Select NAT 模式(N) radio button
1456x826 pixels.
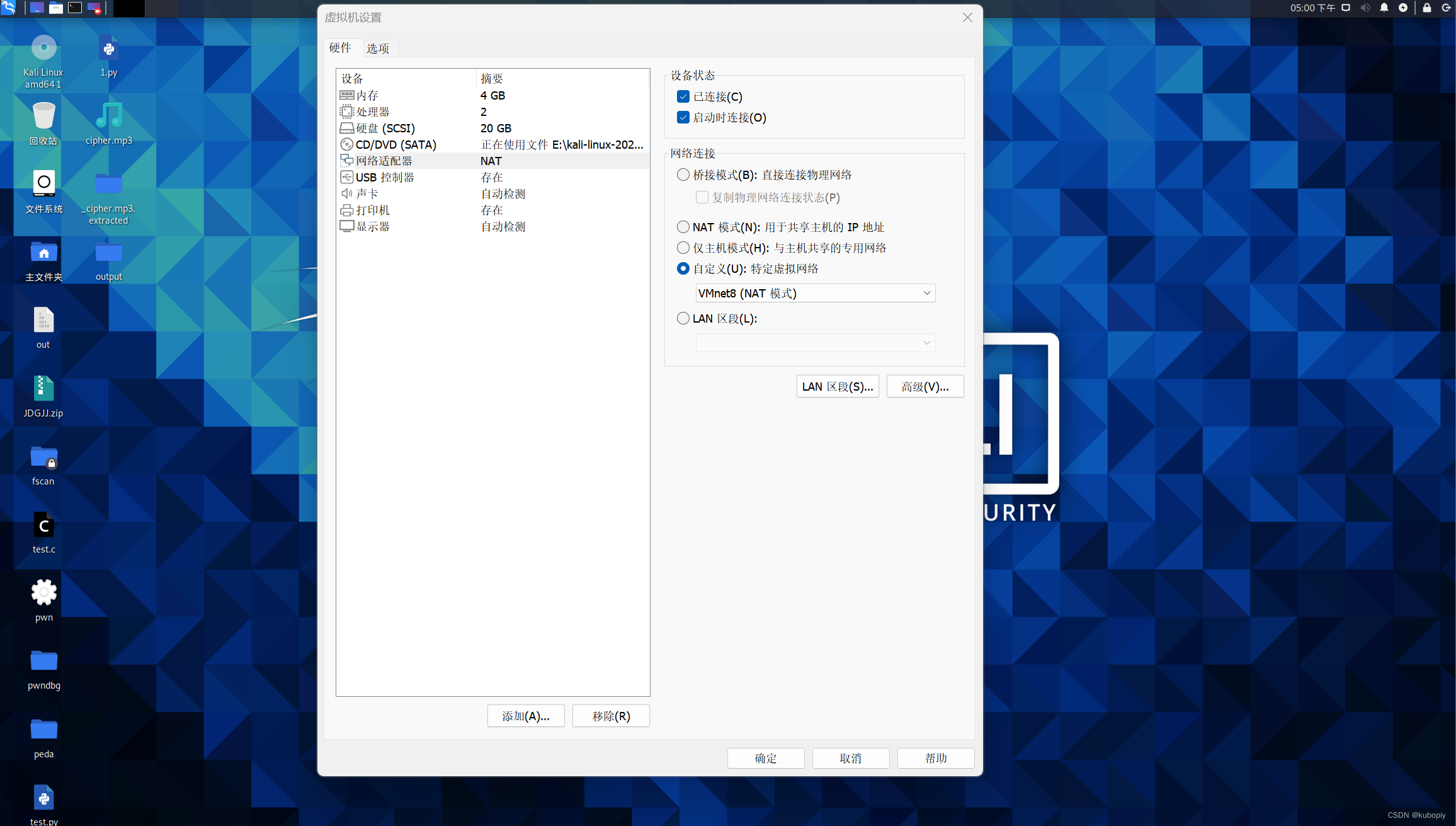tap(683, 227)
